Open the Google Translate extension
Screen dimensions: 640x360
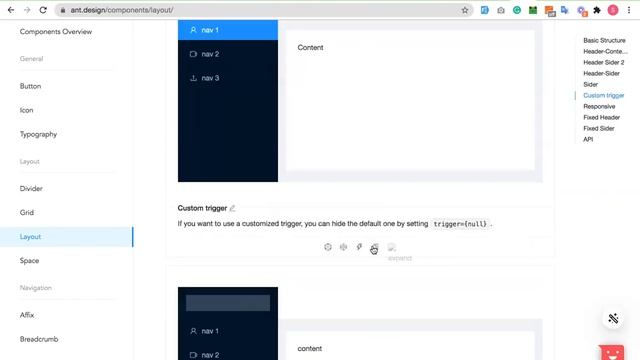tap(565, 10)
